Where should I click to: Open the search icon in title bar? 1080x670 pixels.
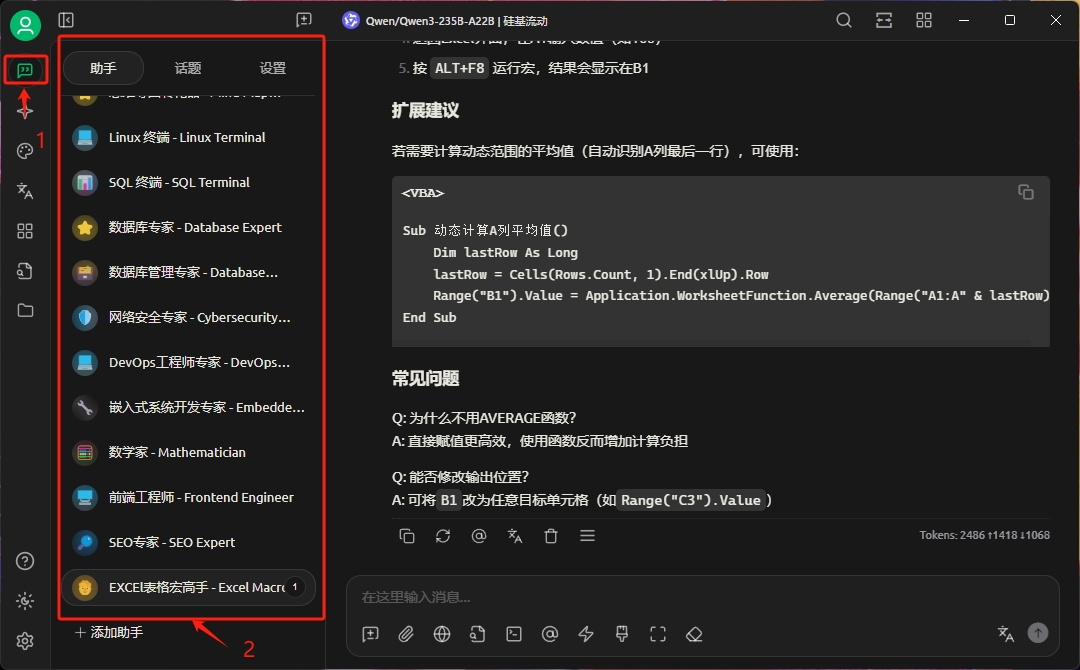tap(844, 20)
